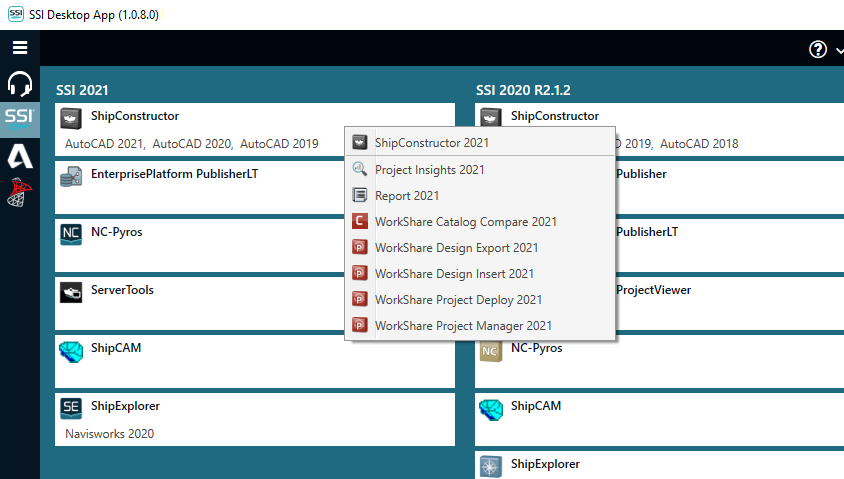844x479 pixels.
Task: Click ShipExplorer label under SSI 2020 R2.1.2
Action: click(545, 464)
